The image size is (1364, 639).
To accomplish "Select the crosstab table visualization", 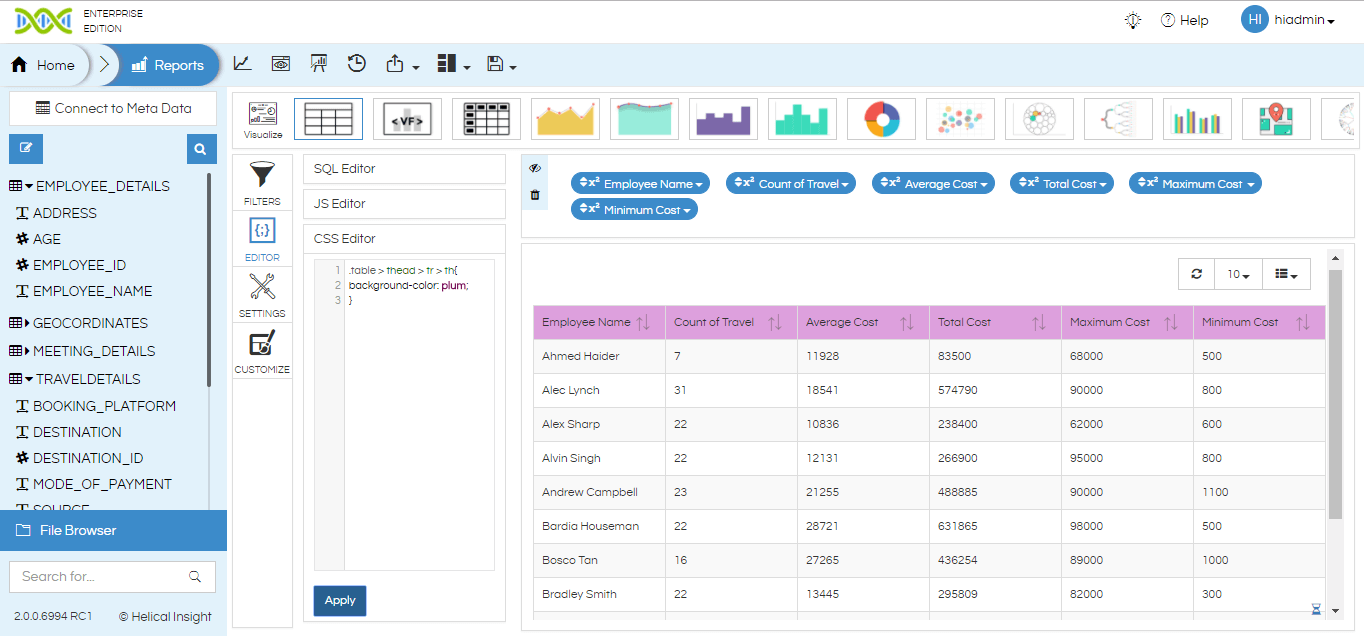I will tap(486, 119).
